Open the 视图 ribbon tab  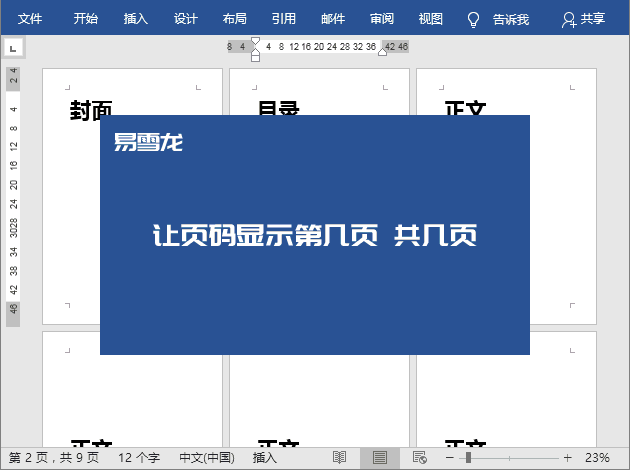point(431,18)
